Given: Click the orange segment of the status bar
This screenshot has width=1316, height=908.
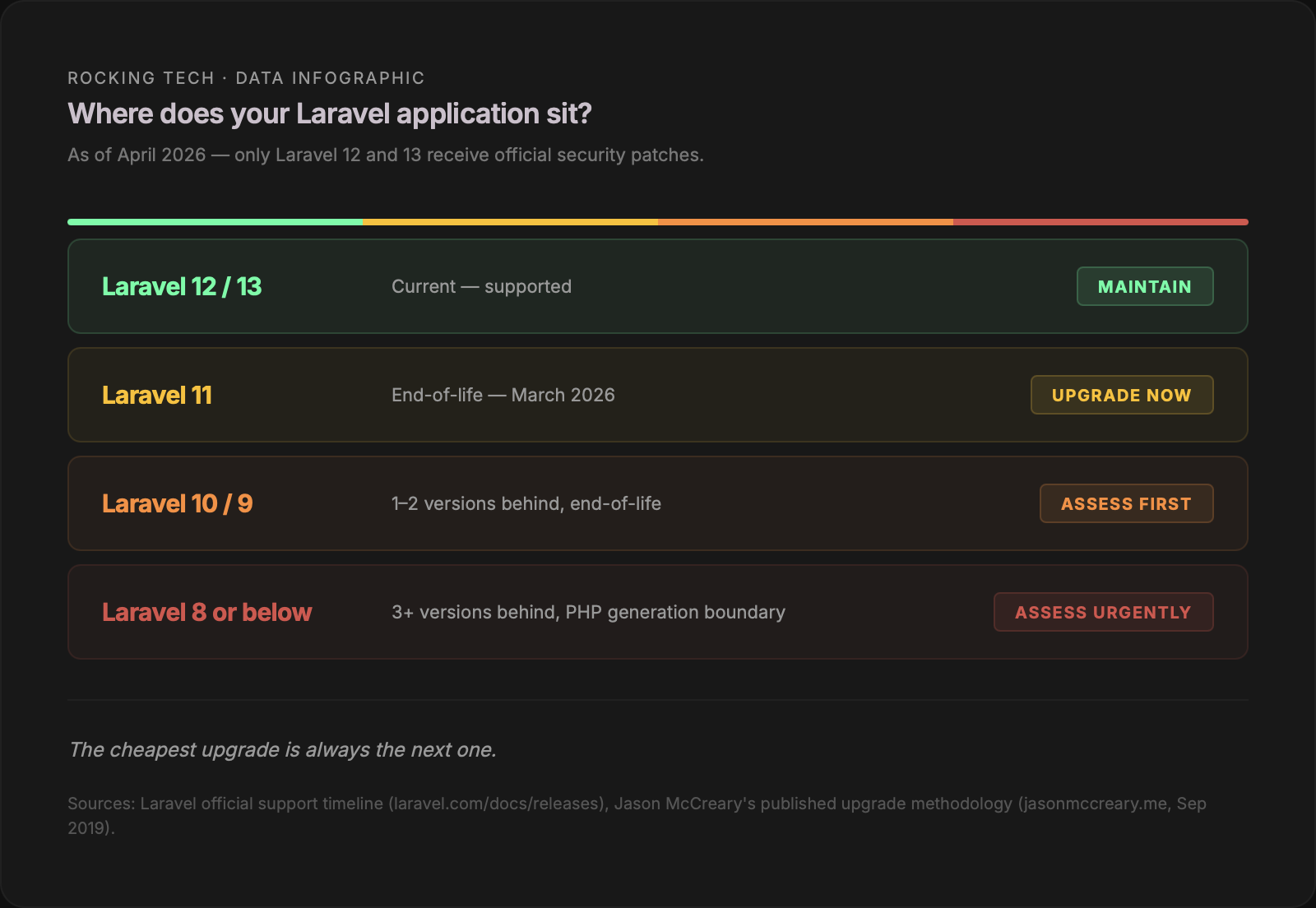Looking at the screenshot, I should coord(806,221).
